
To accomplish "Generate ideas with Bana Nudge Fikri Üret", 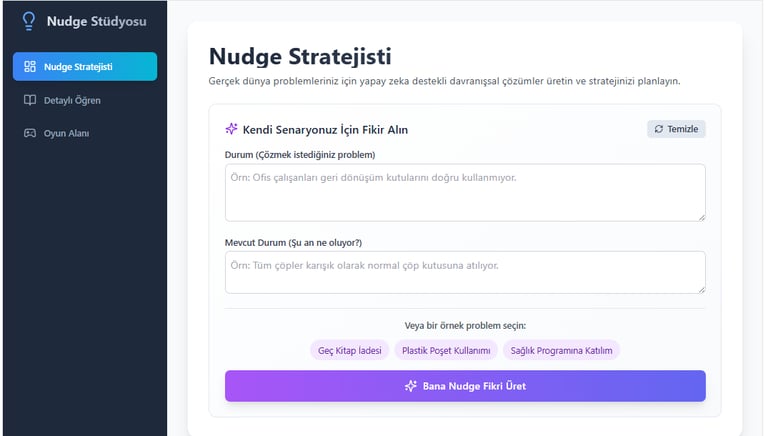I will 465,386.
